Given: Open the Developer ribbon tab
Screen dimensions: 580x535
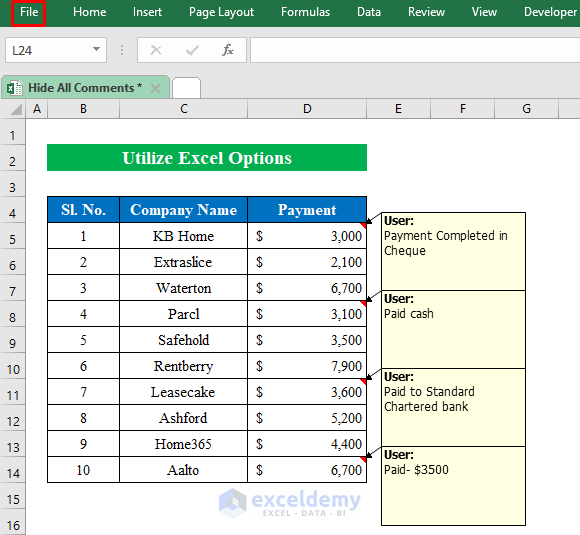Looking at the screenshot, I should [x=550, y=12].
